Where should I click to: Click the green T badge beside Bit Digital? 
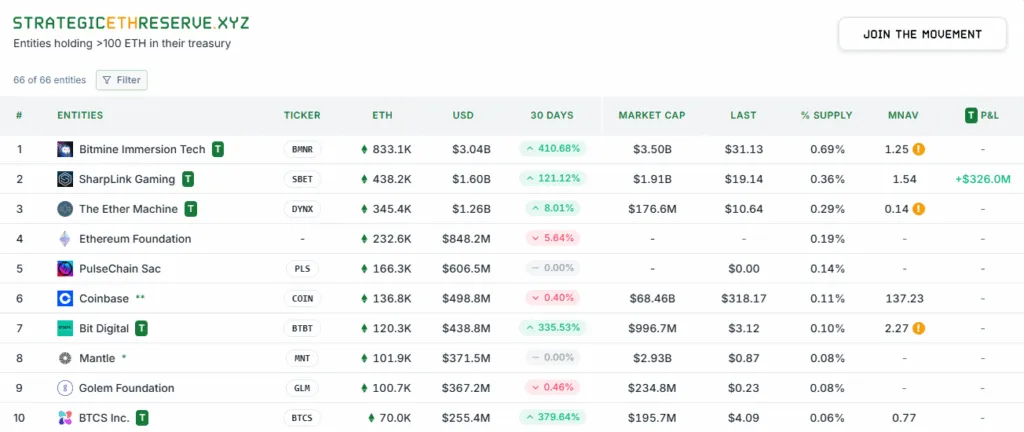click(x=142, y=328)
